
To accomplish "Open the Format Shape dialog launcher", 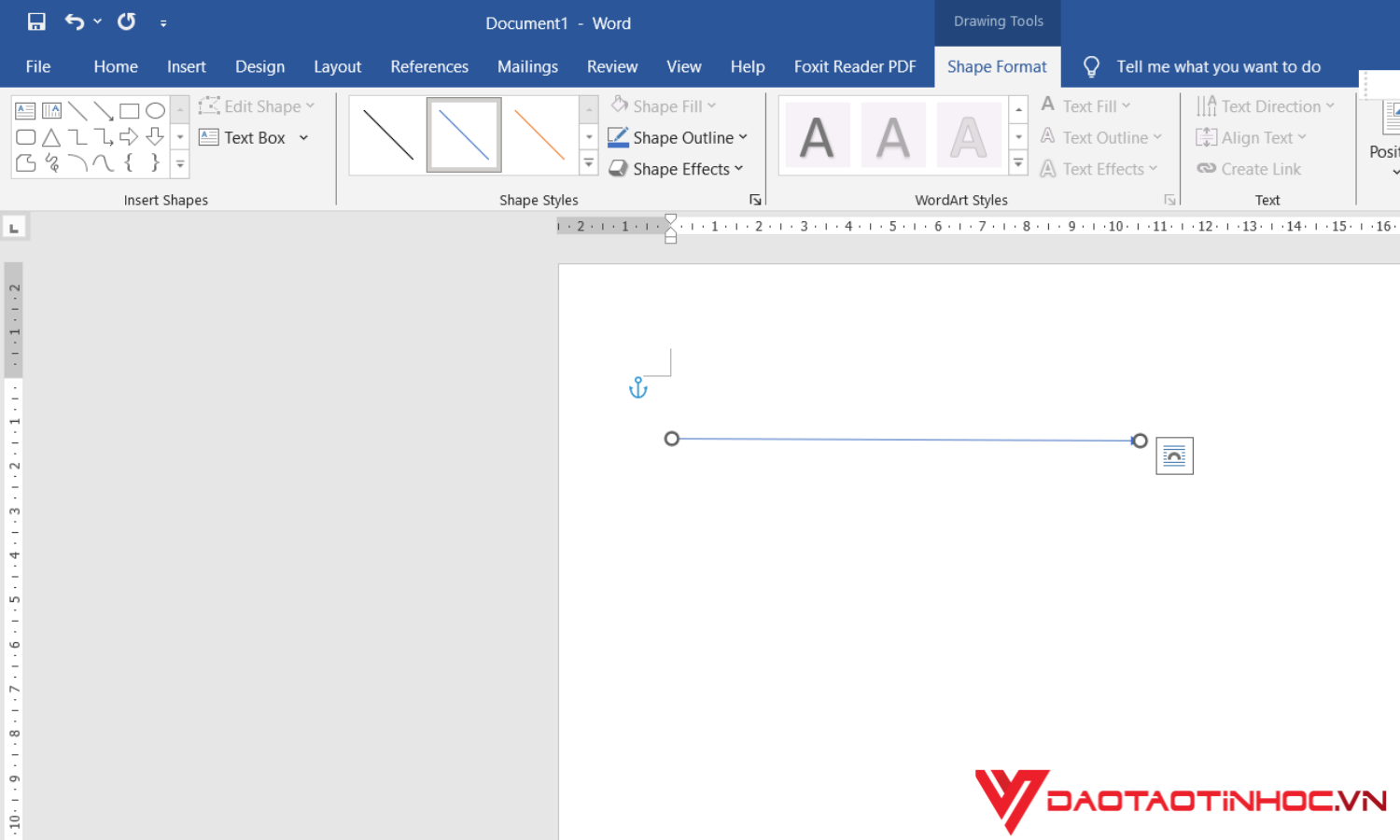I will (755, 200).
